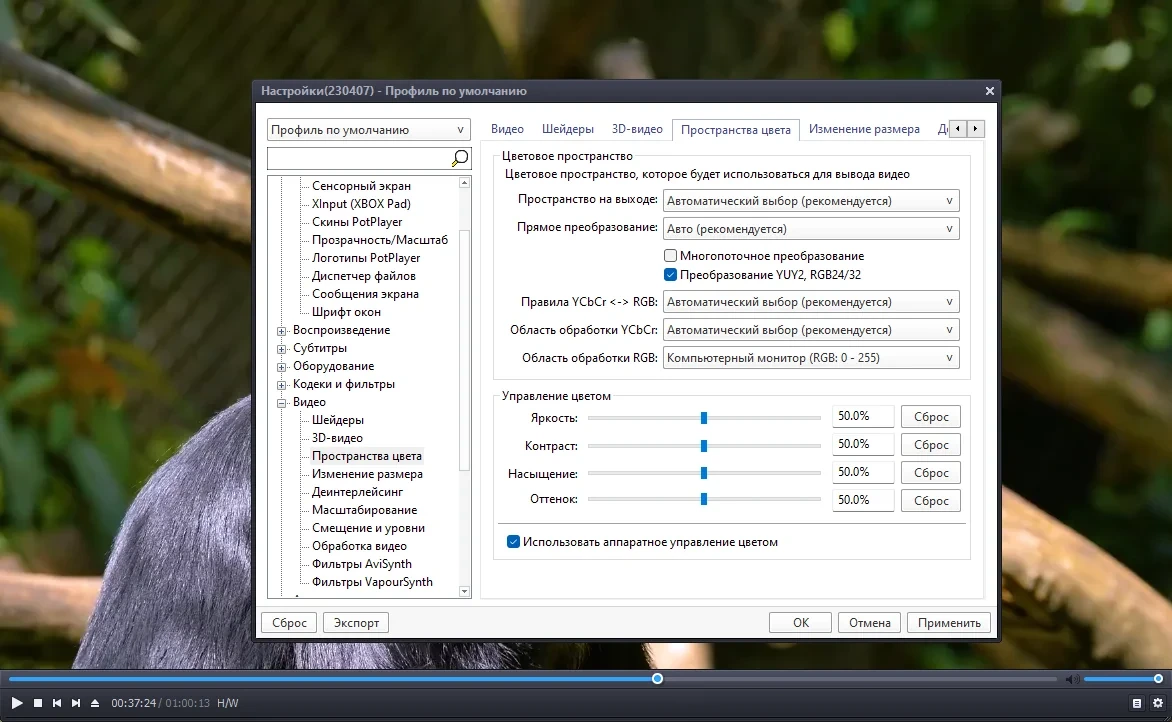1172x722 pixels.
Task: Click tree scrollbar up arrow
Action: [464, 182]
